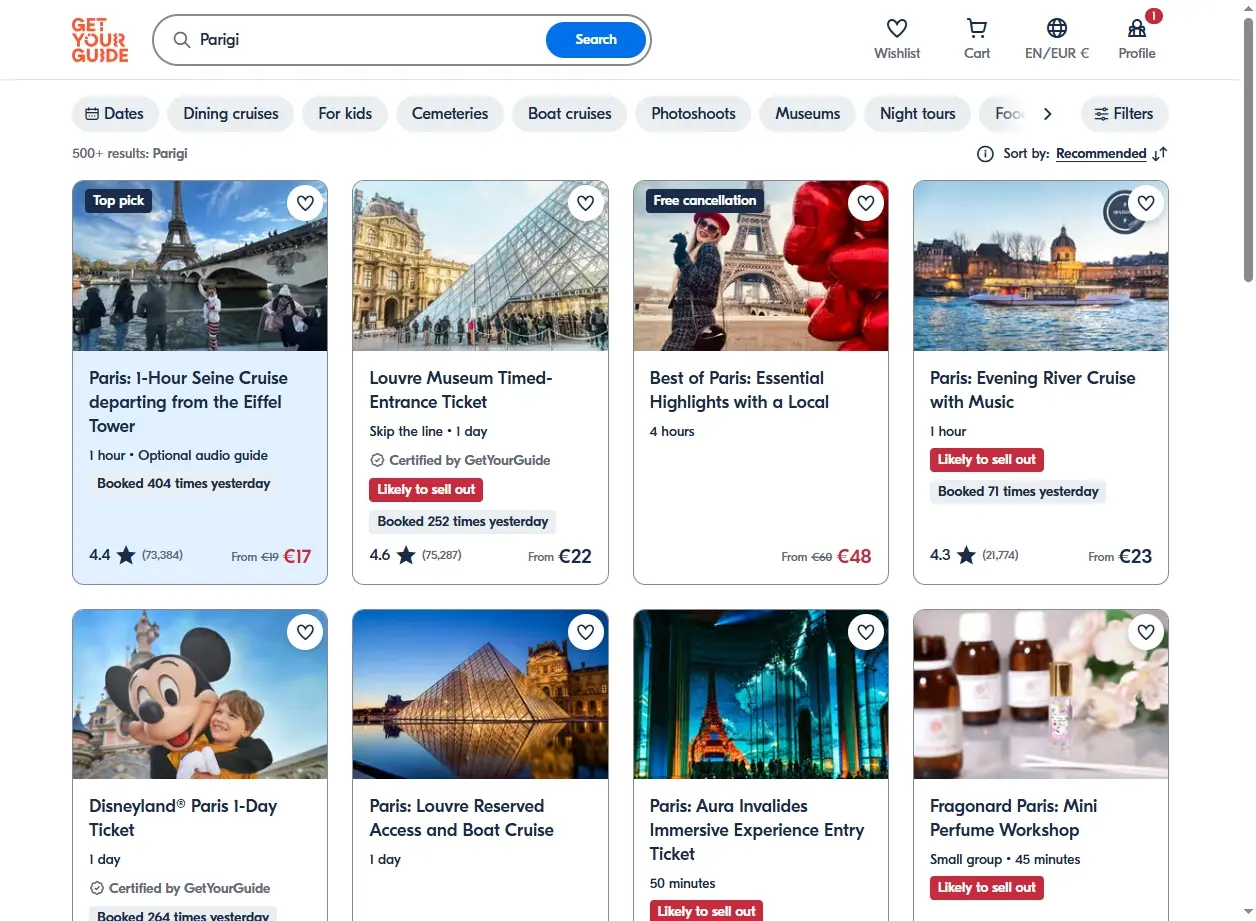Click the sort order arrows icon
The width and height of the screenshot is (1256, 921).
point(1160,154)
